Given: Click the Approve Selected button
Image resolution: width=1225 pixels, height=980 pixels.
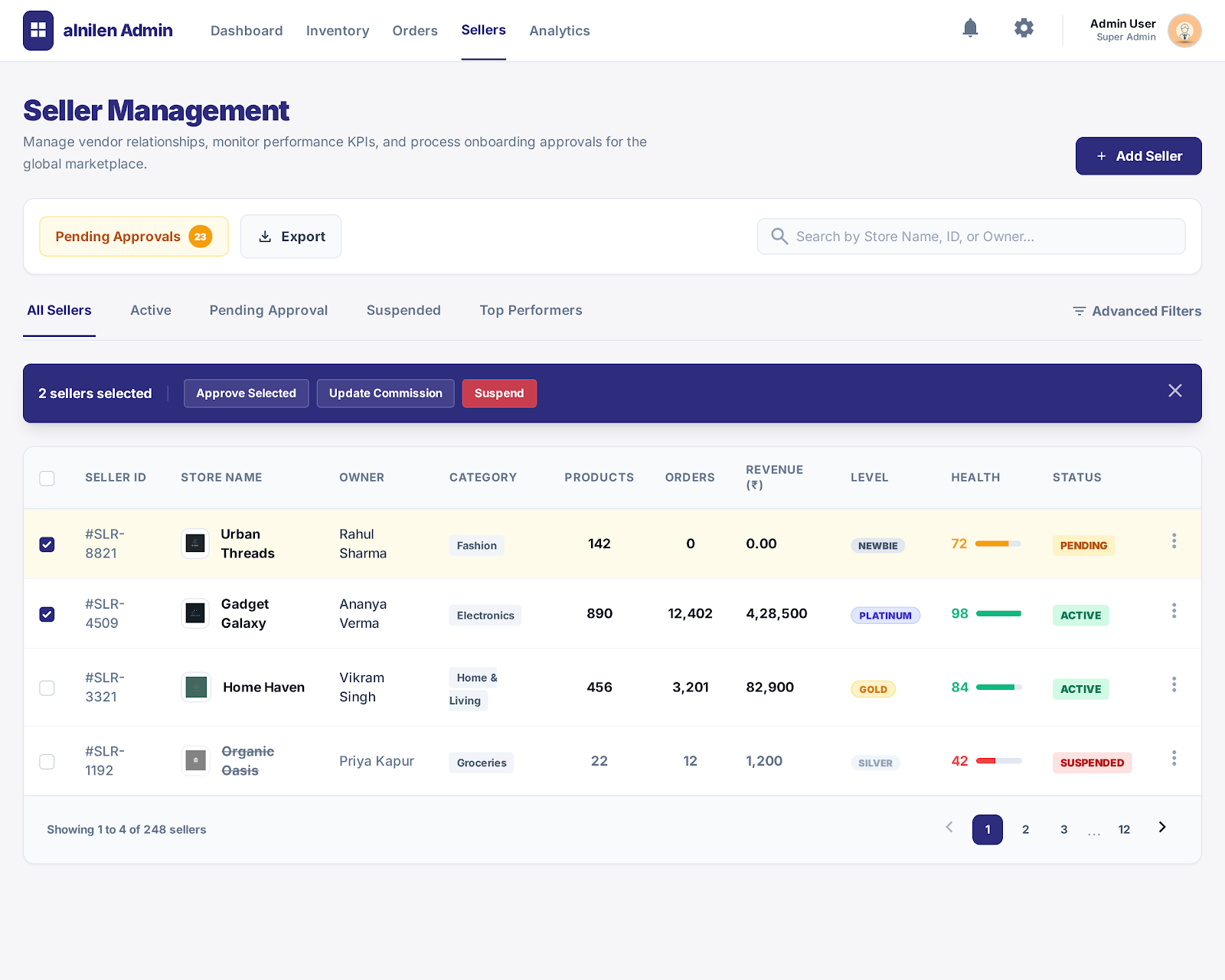Looking at the screenshot, I should [246, 393].
